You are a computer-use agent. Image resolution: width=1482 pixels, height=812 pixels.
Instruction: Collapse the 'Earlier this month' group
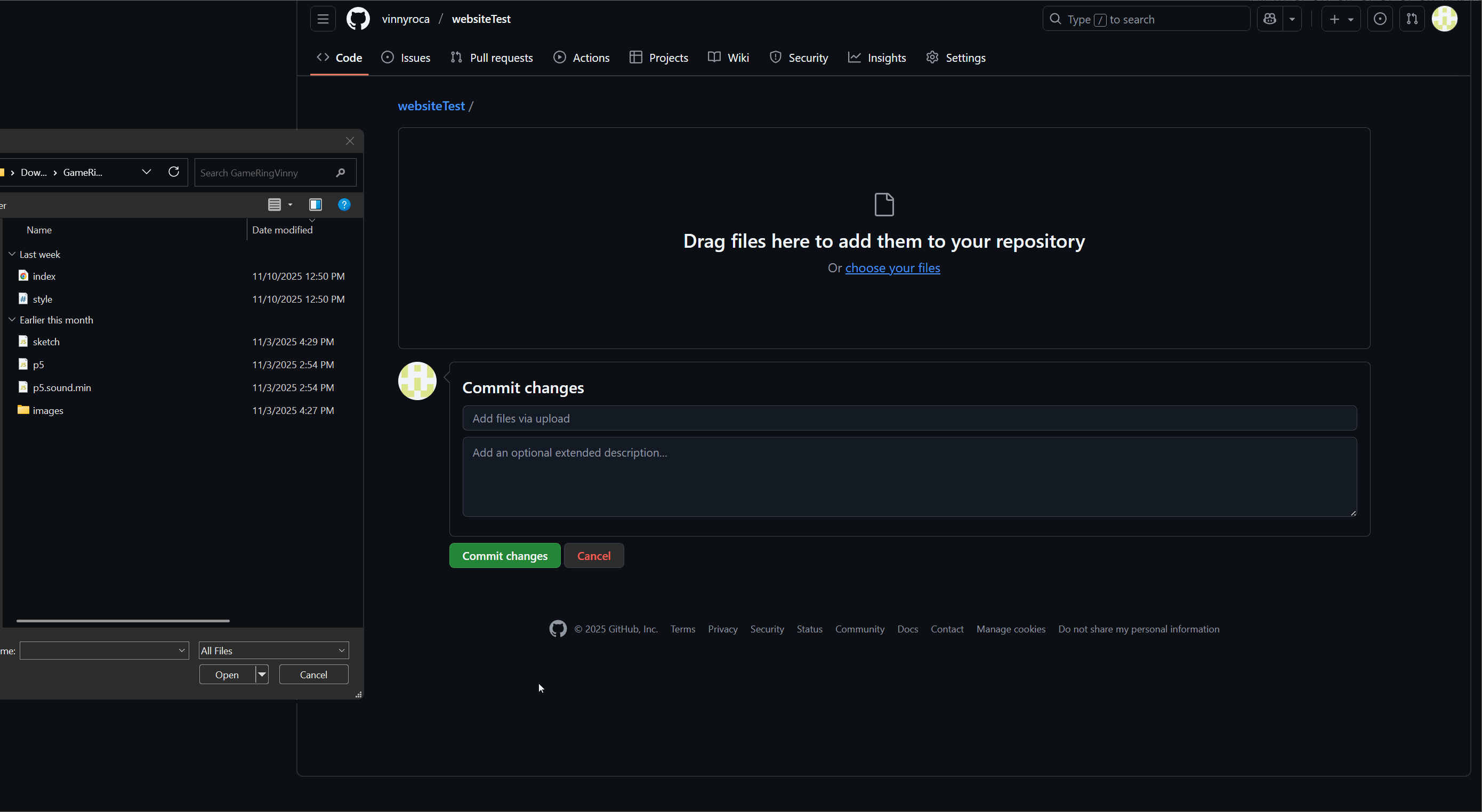tap(12, 320)
